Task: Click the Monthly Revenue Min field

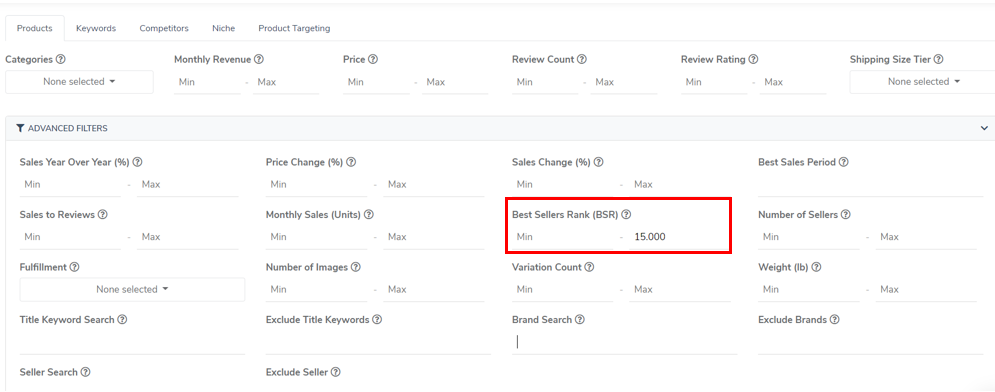Action: click(x=208, y=82)
